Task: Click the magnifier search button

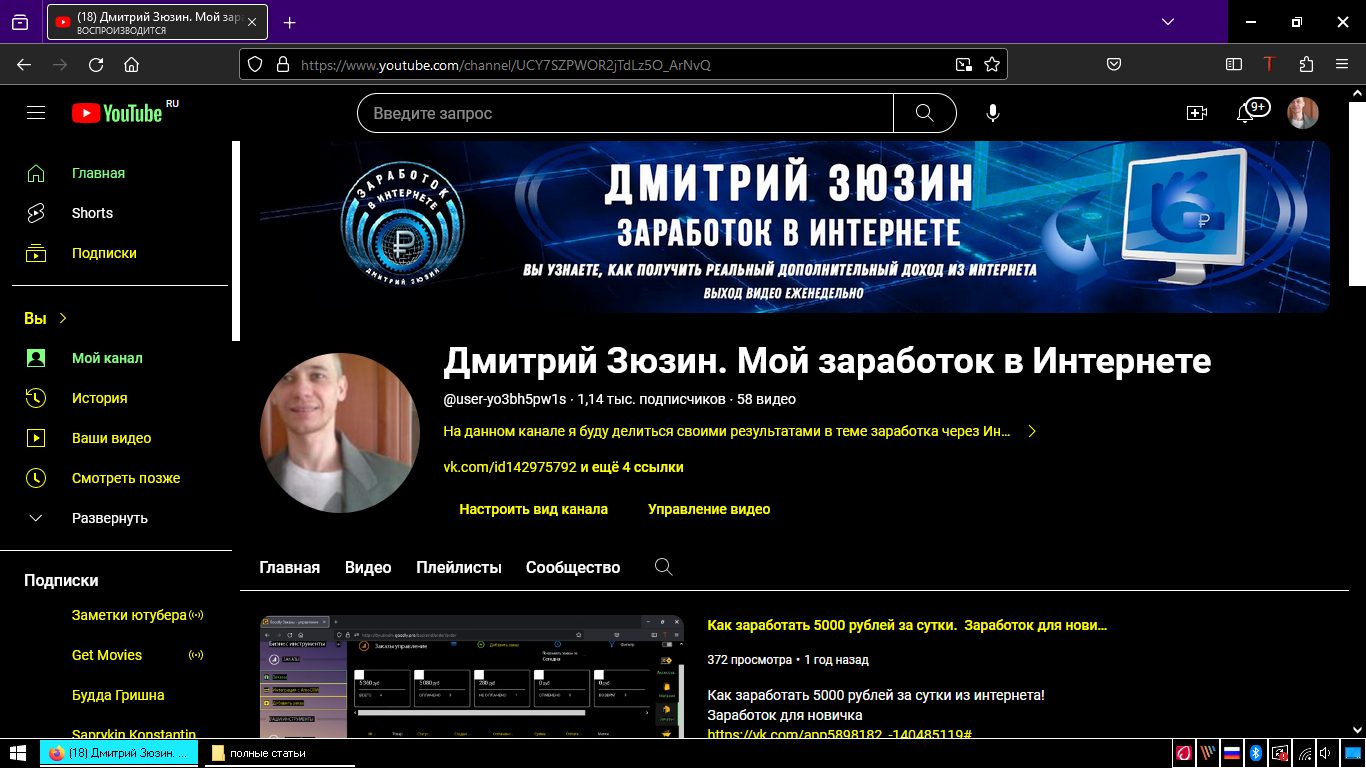Action: (925, 113)
